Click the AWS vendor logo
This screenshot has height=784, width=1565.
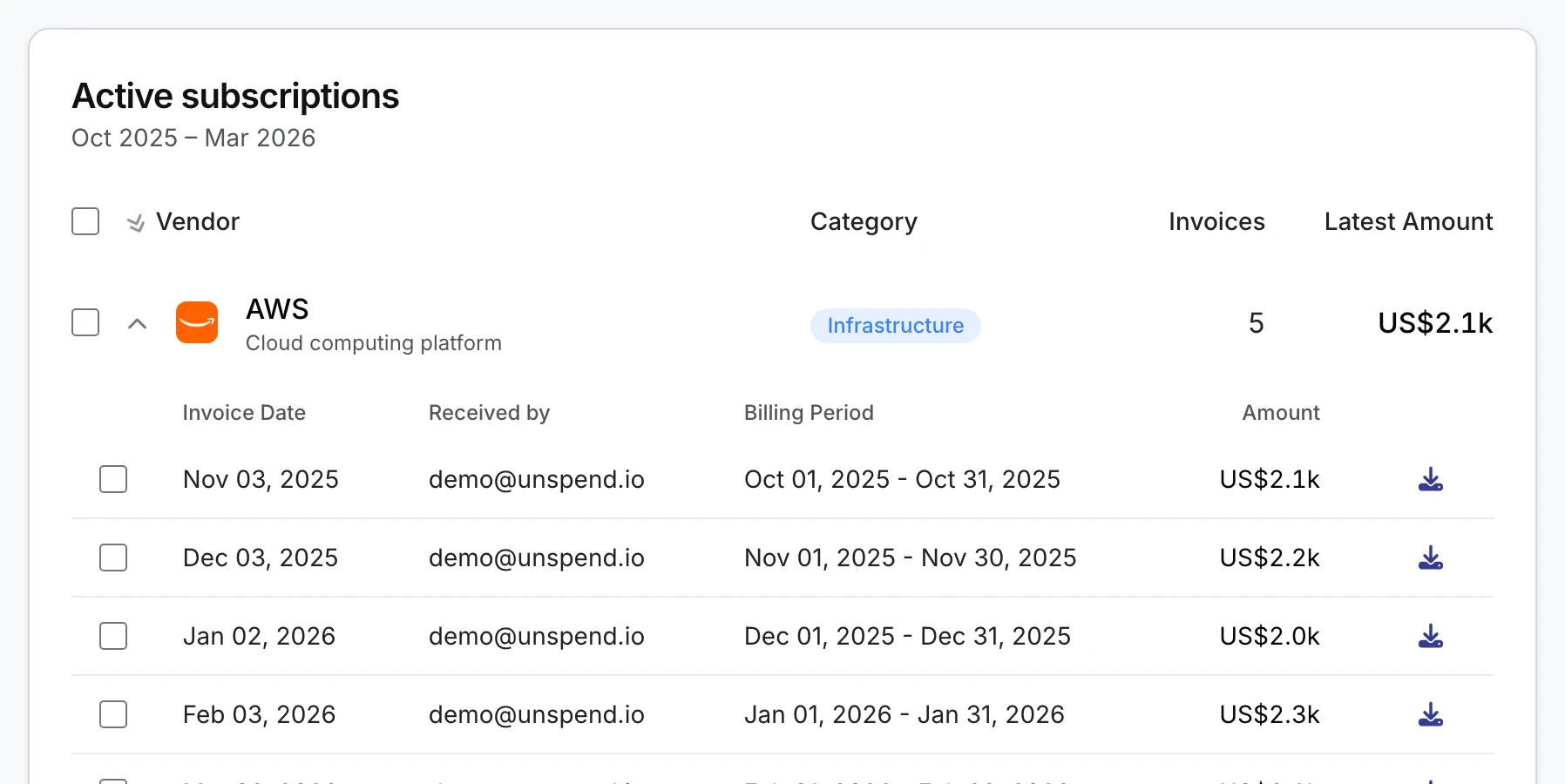pyautogui.click(x=197, y=322)
